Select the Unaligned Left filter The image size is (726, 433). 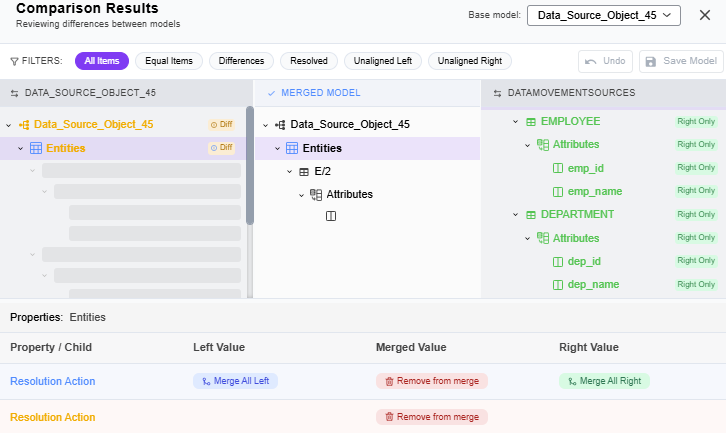tap(383, 61)
